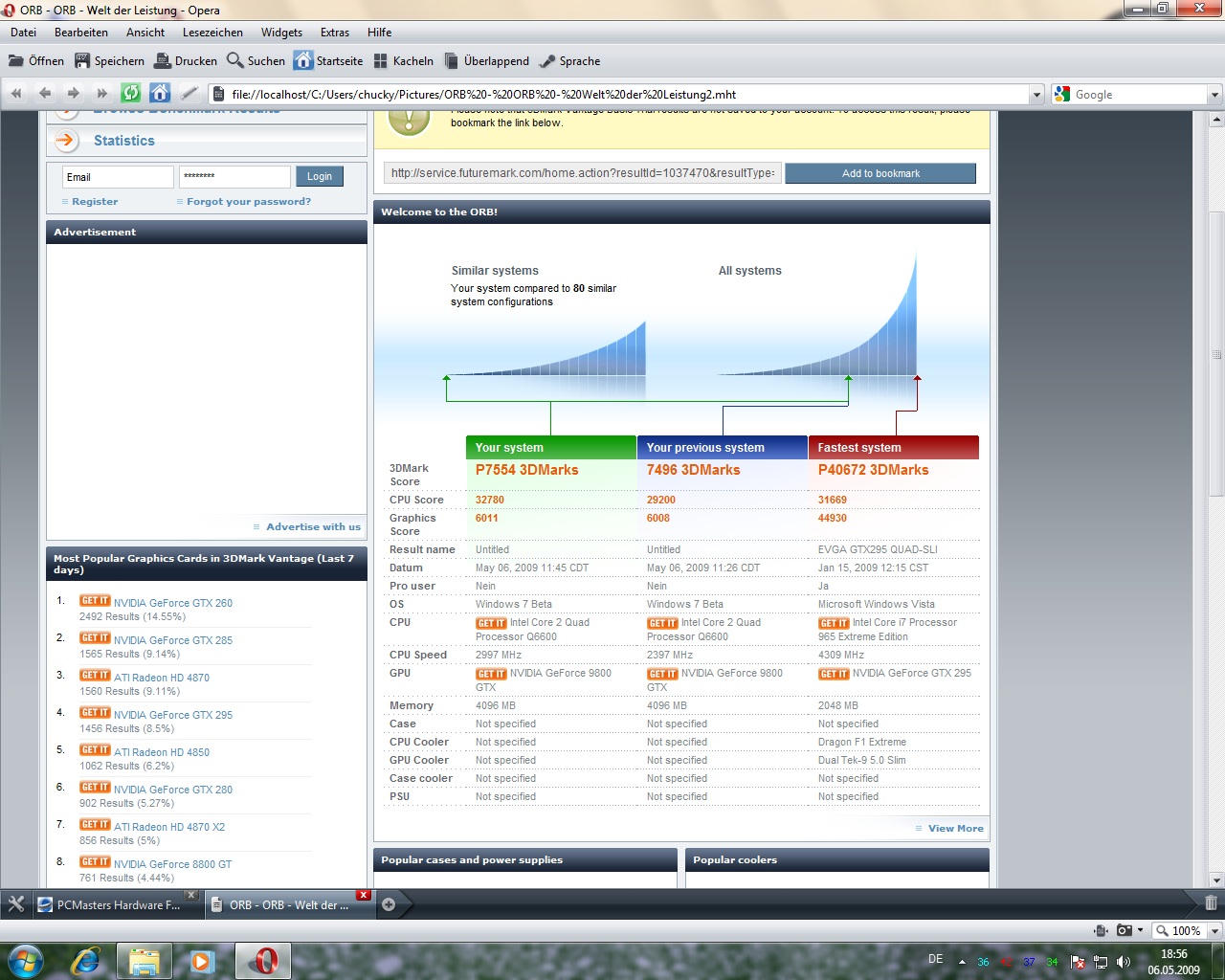Open the Google search engine dropdown
The image size is (1225, 980).
[1214, 95]
